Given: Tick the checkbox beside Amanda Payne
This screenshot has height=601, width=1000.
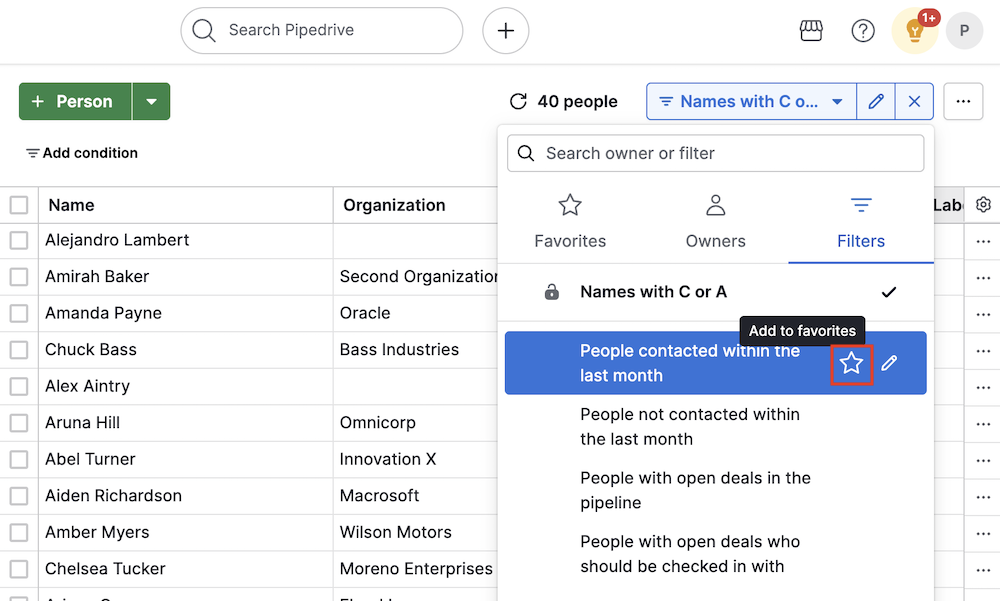Looking at the screenshot, I should pyautogui.click(x=18, y=313).
